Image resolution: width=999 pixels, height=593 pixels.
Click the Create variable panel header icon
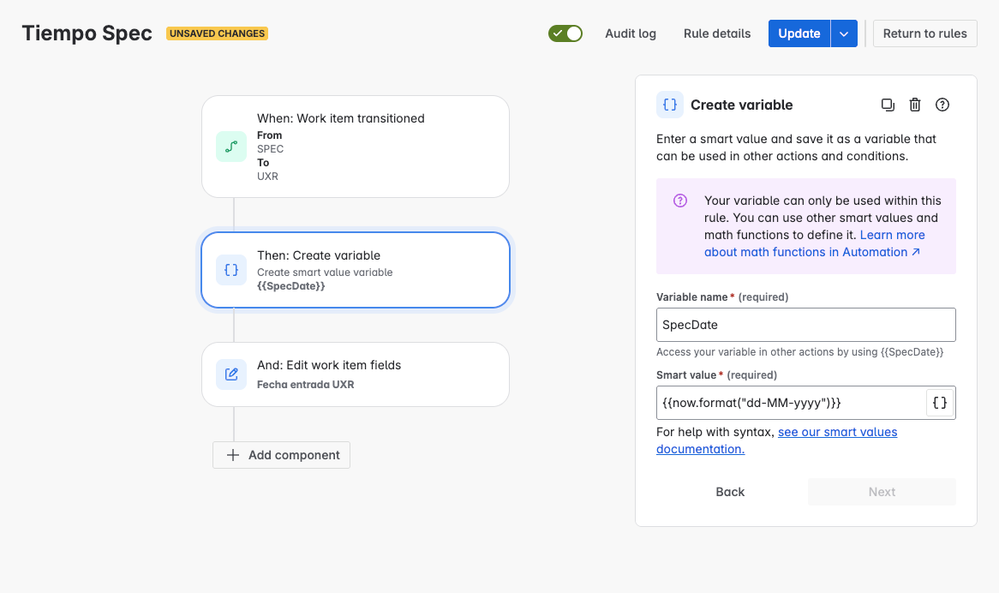click(670, 105)
